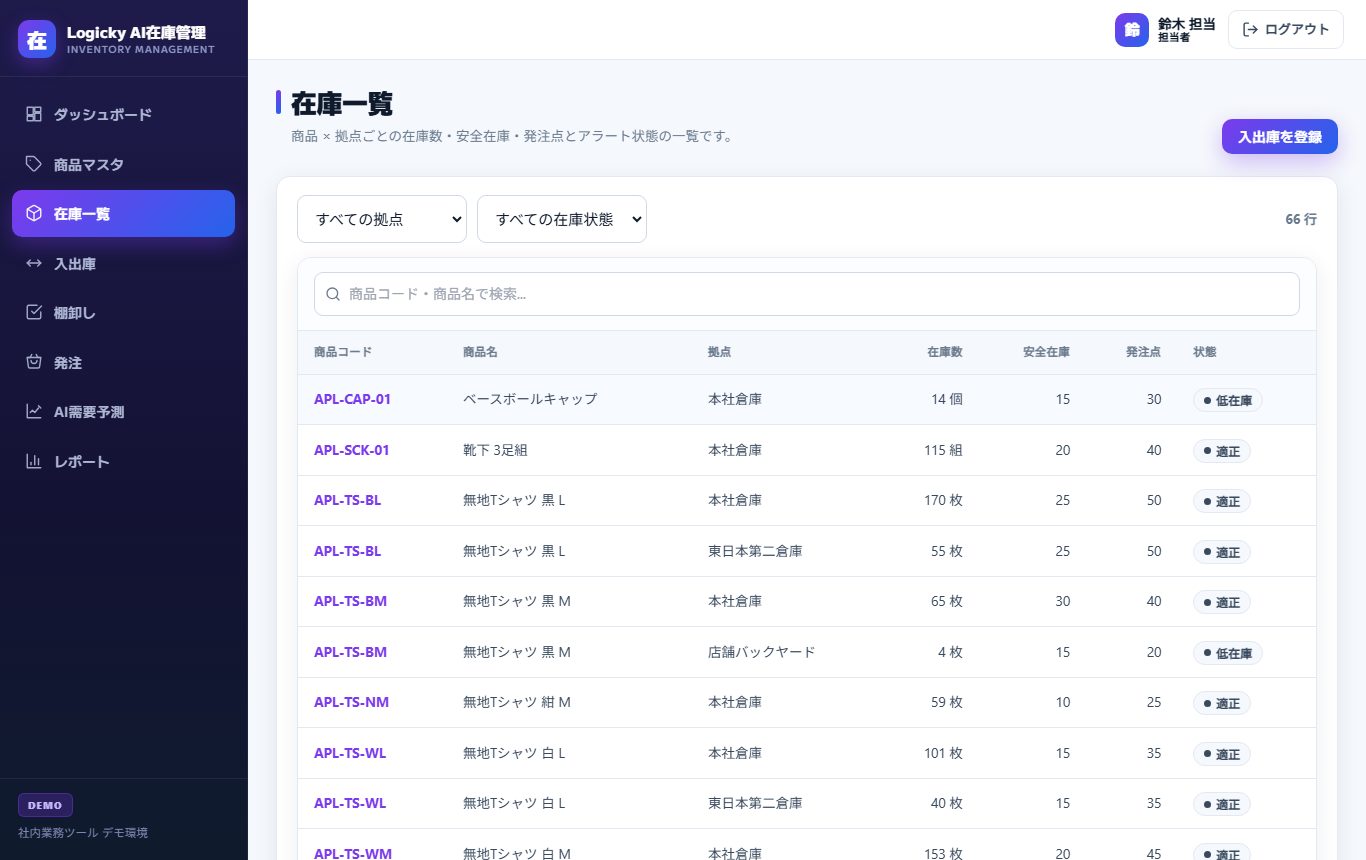Click 低在庫 badge in 店舗バックヤード row
Viewport: 1366px width, 860px height.
[1227, 653]
